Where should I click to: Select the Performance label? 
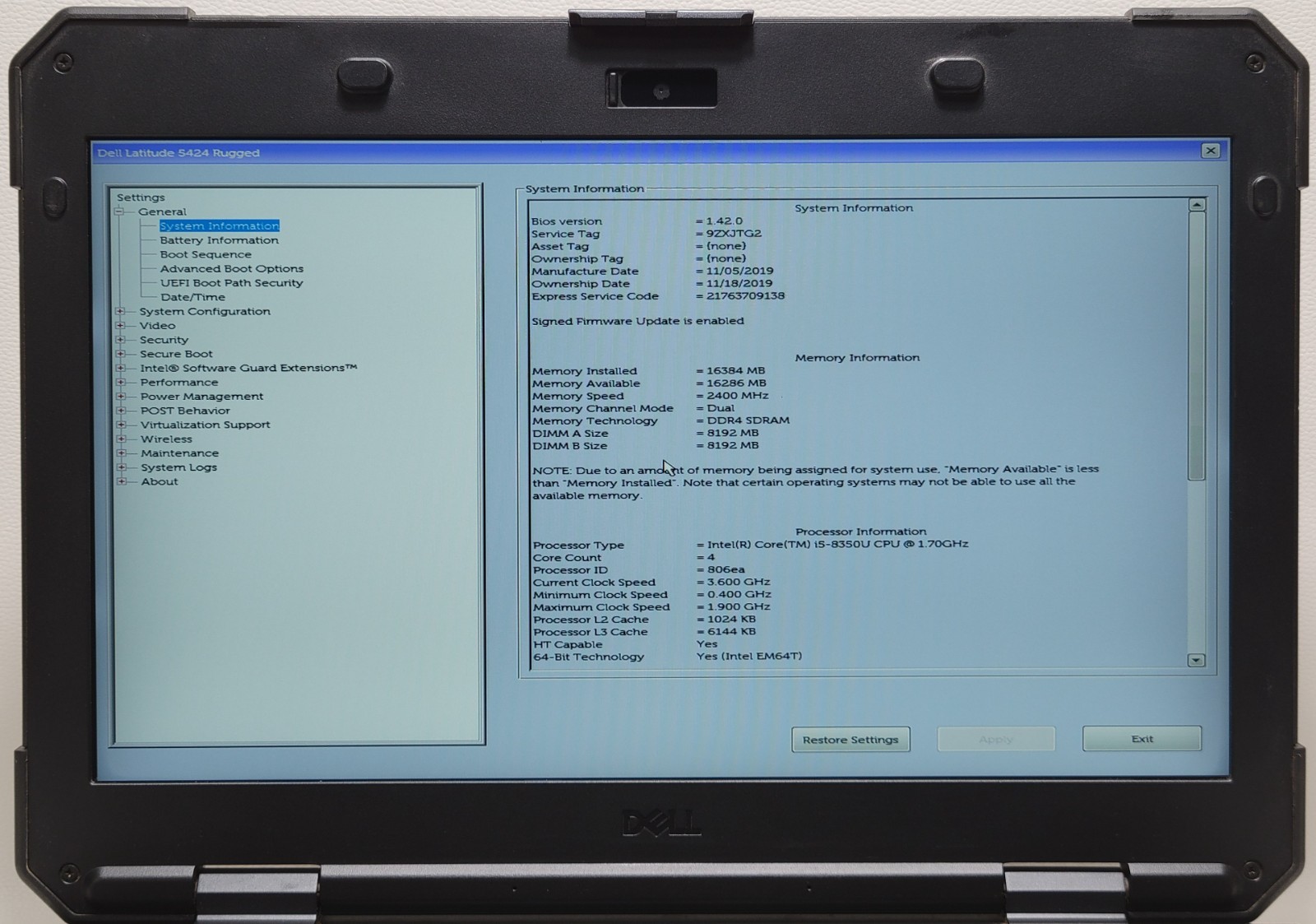pyautogui.click(x=179, y=382)
